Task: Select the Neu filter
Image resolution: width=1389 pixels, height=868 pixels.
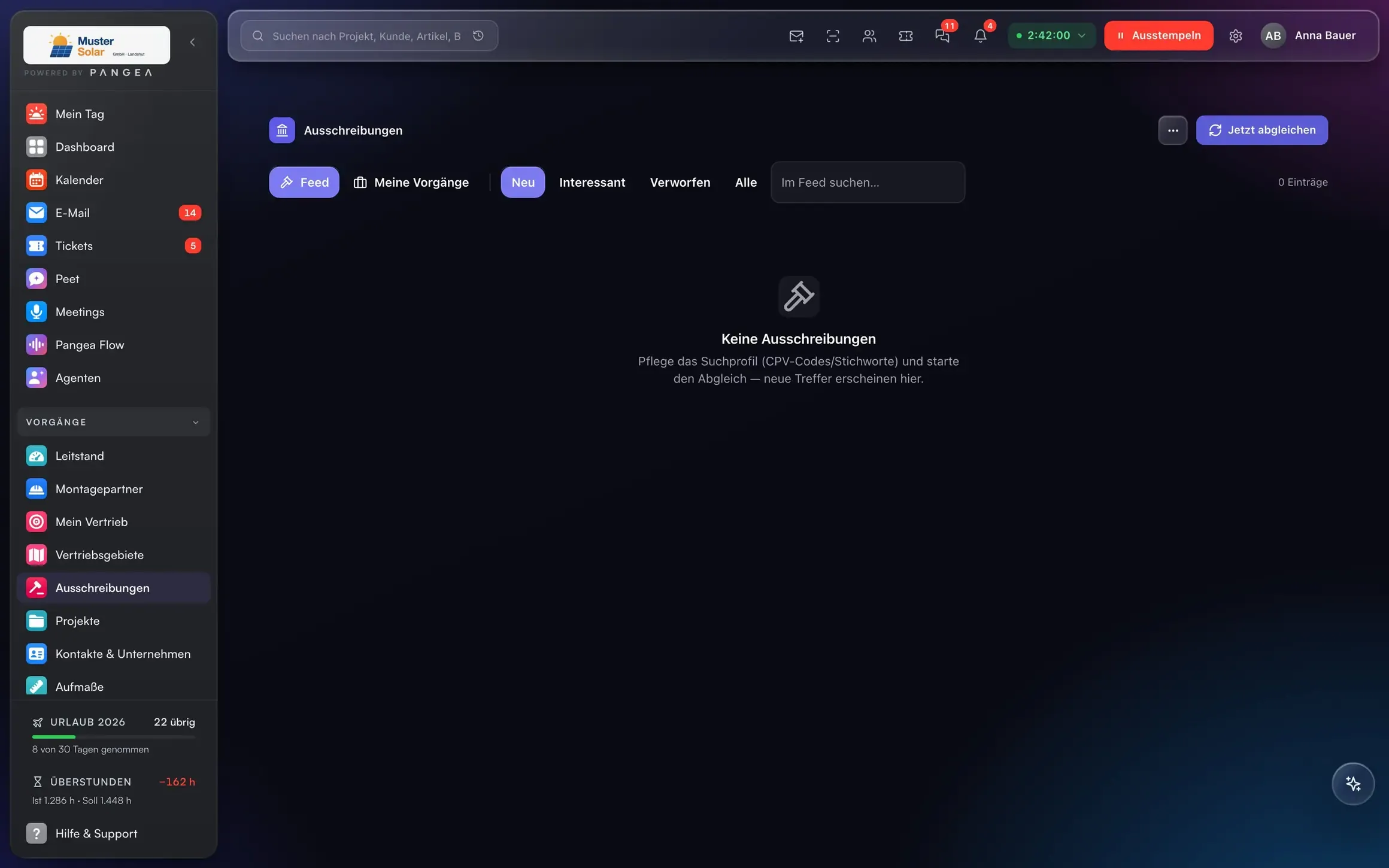Action: [x=523, y=182]
